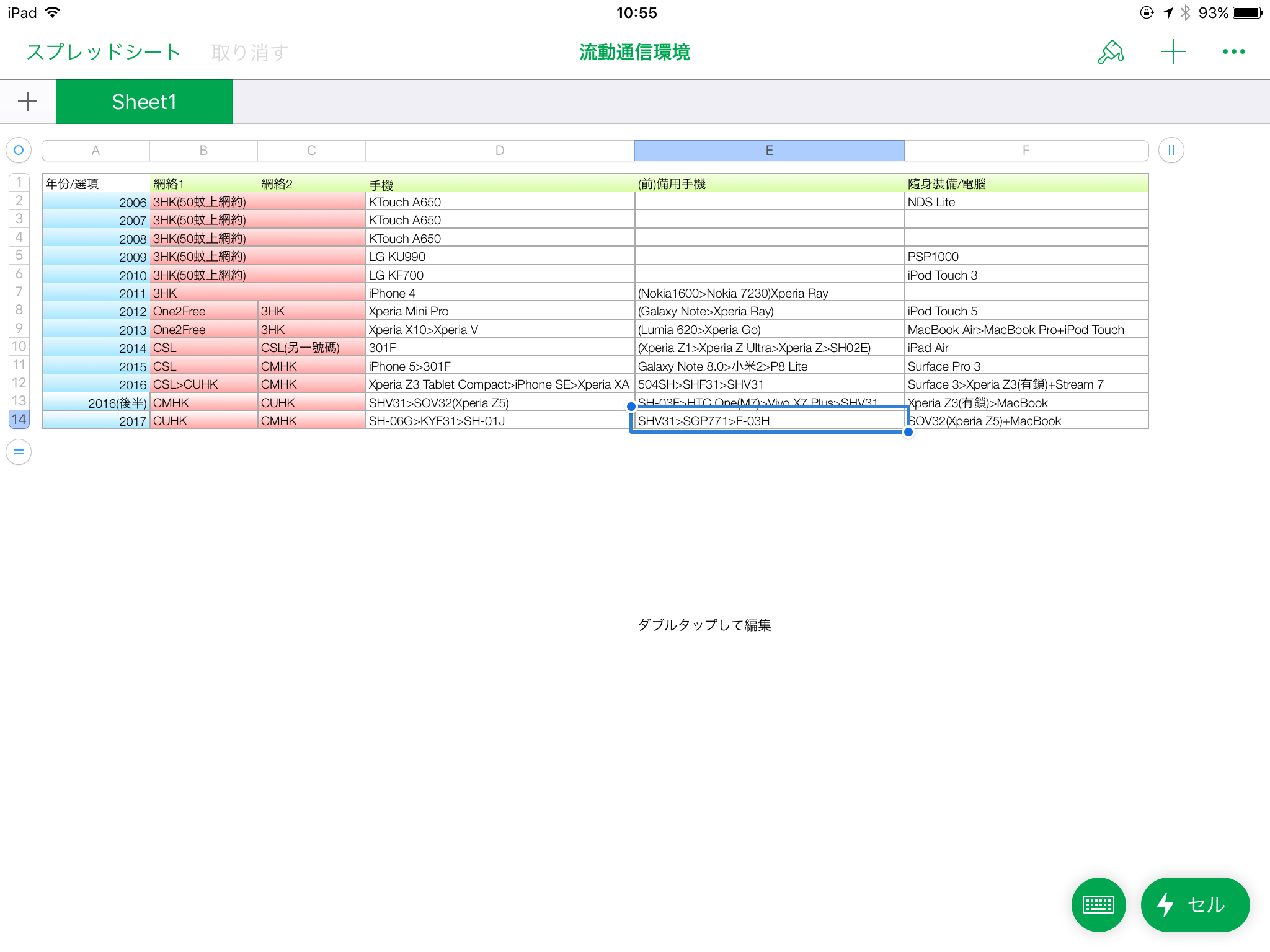Select the (Galaxy Note>Xperia Ray) cell
This screenshot has height=952, width=1270.
pyautogui.click(x=769, y=311)
